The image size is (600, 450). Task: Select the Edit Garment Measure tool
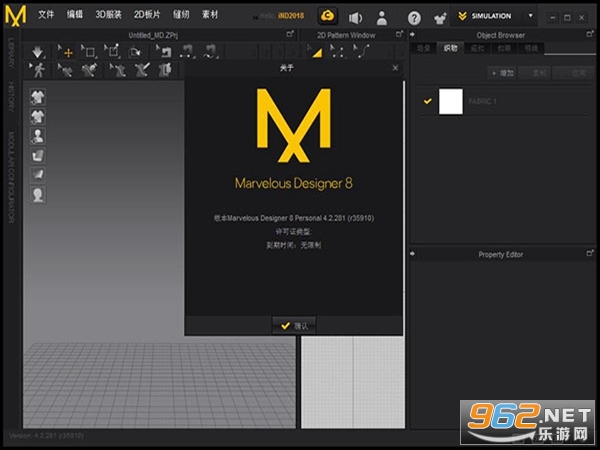(x=117, y=70)
